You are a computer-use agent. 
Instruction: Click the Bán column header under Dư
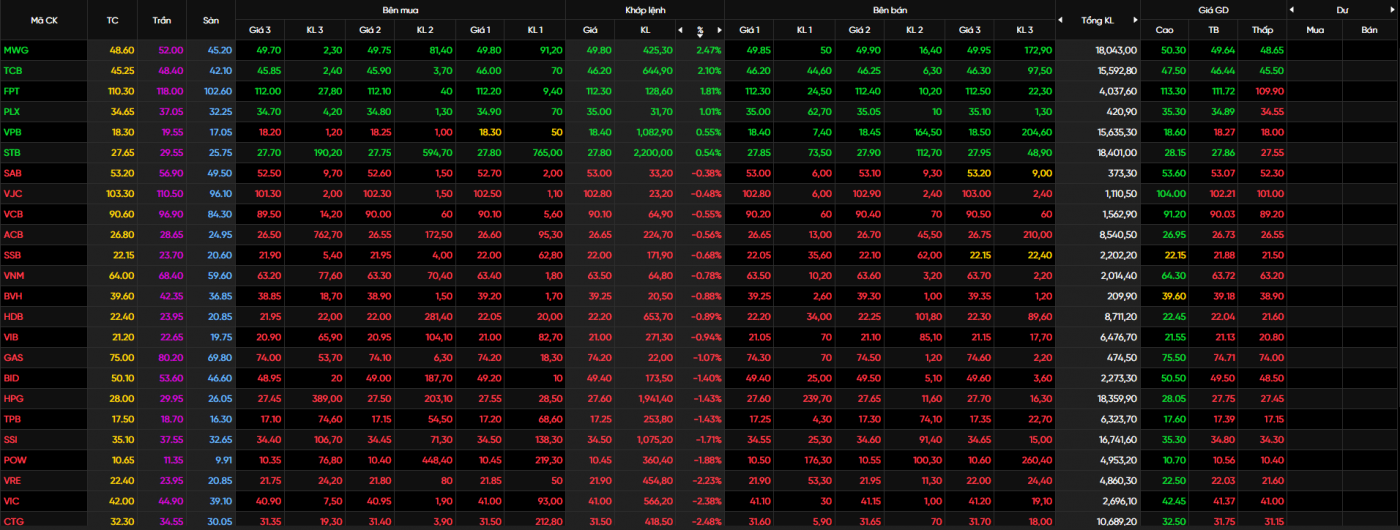[1369, 30]
